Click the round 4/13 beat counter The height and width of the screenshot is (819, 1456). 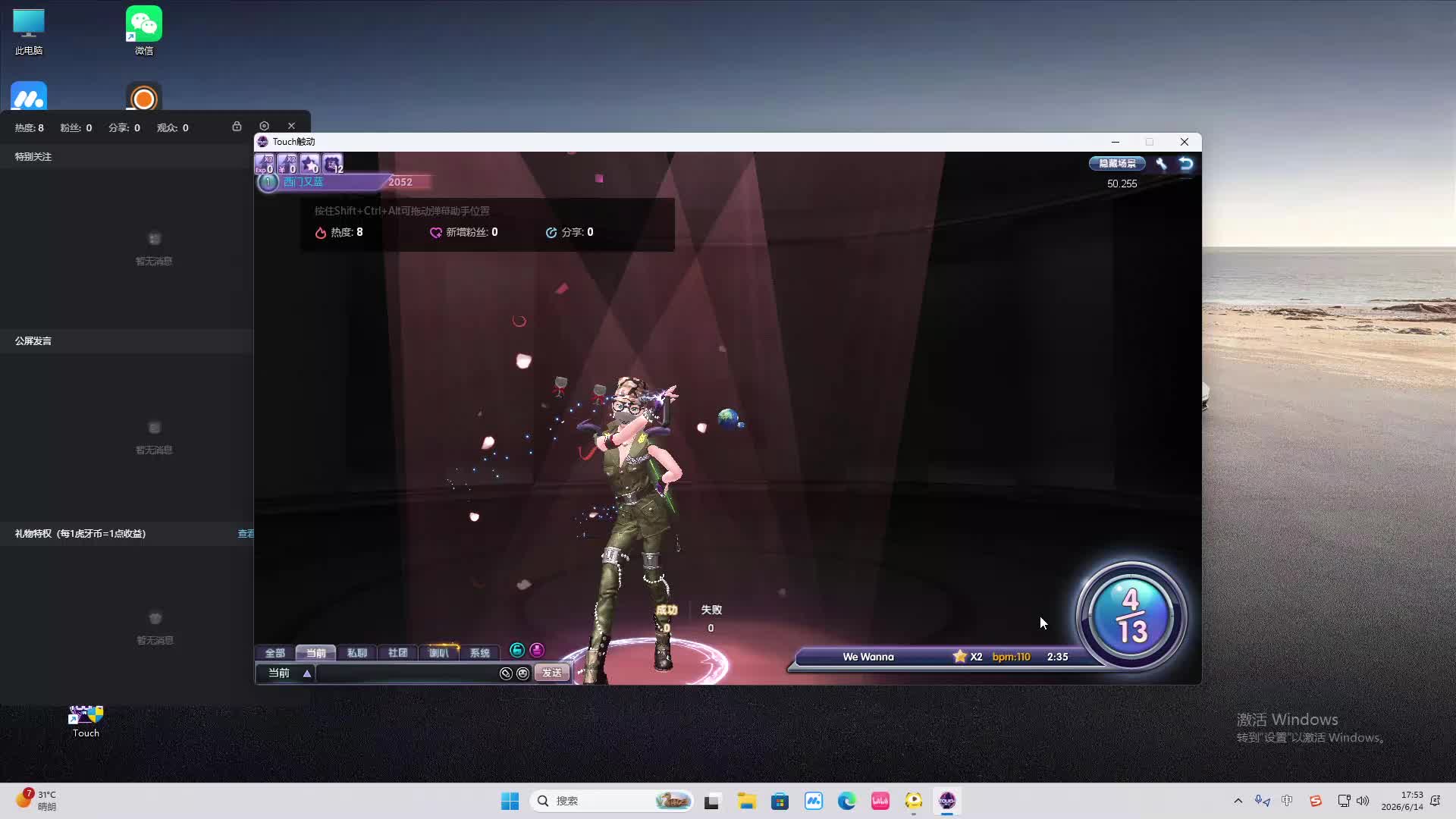[x=1131, y=616]
